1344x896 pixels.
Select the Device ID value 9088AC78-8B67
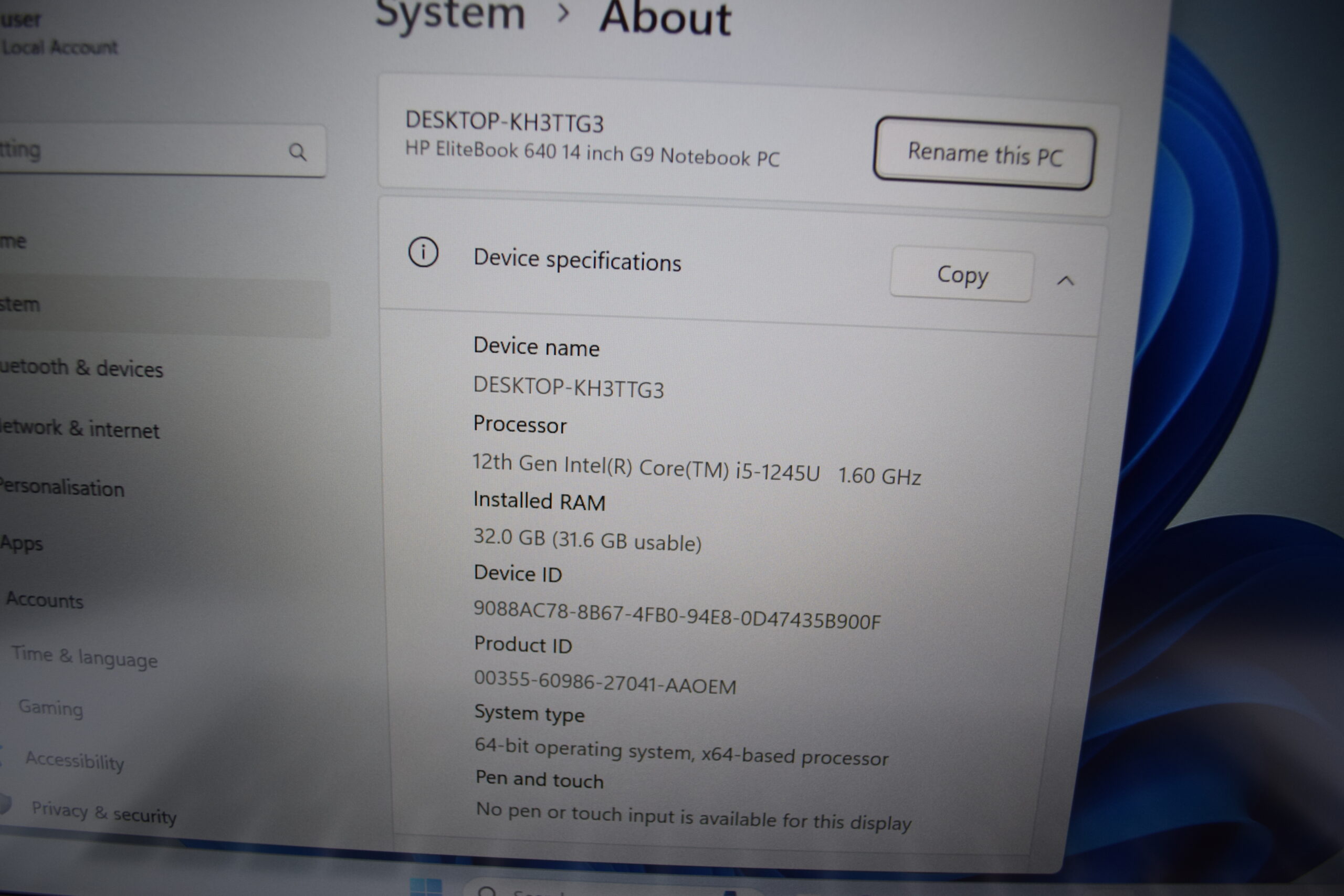(677, 615)
